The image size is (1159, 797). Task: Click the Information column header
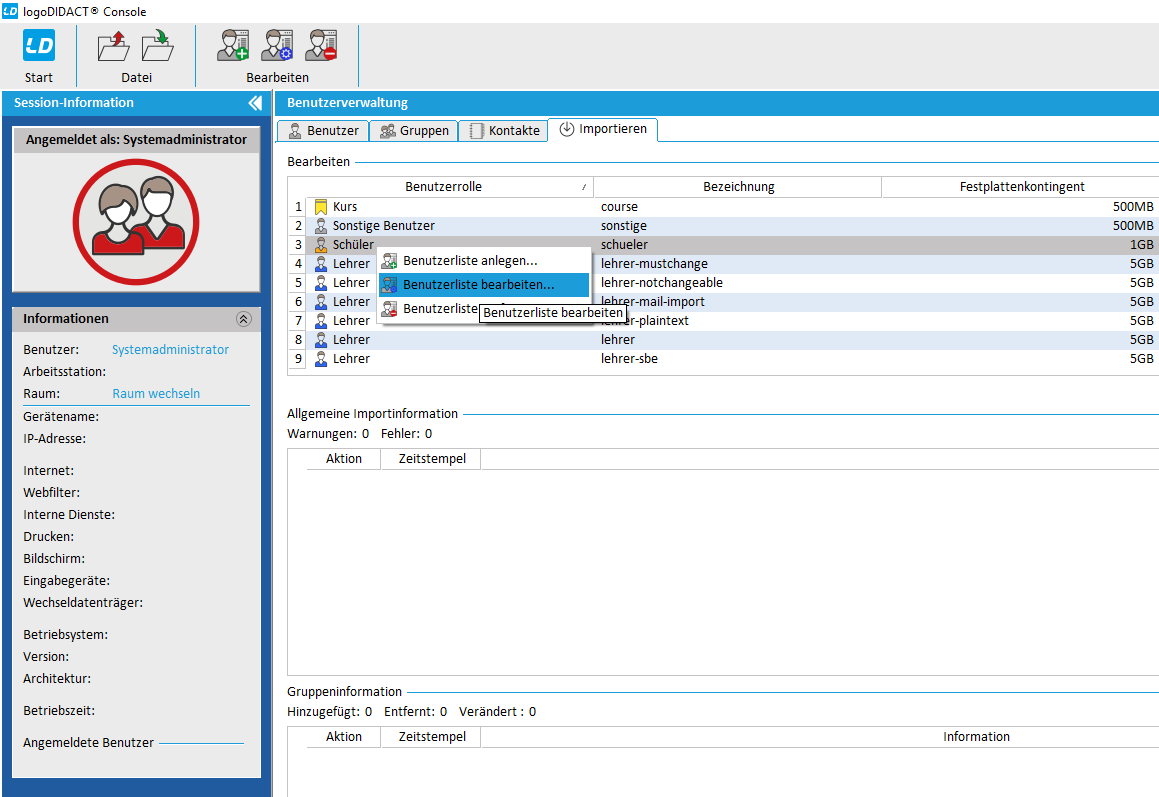pos(976,737)
